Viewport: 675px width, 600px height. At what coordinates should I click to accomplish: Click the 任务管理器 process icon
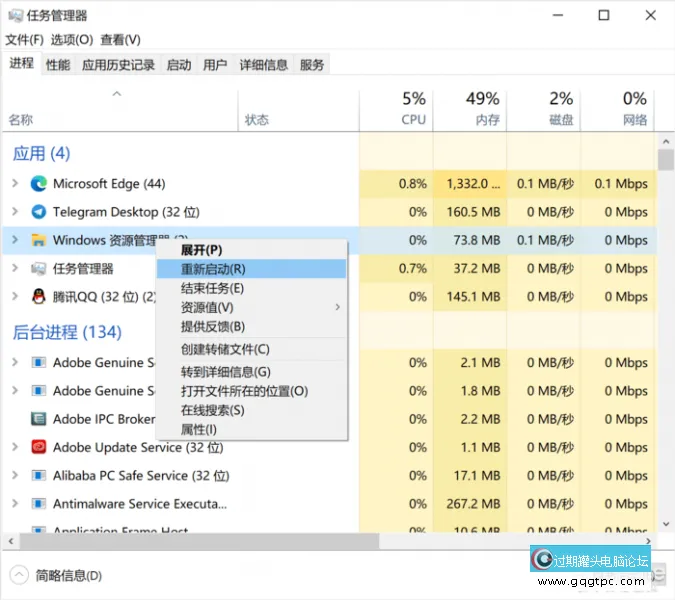tap(39, 269)
